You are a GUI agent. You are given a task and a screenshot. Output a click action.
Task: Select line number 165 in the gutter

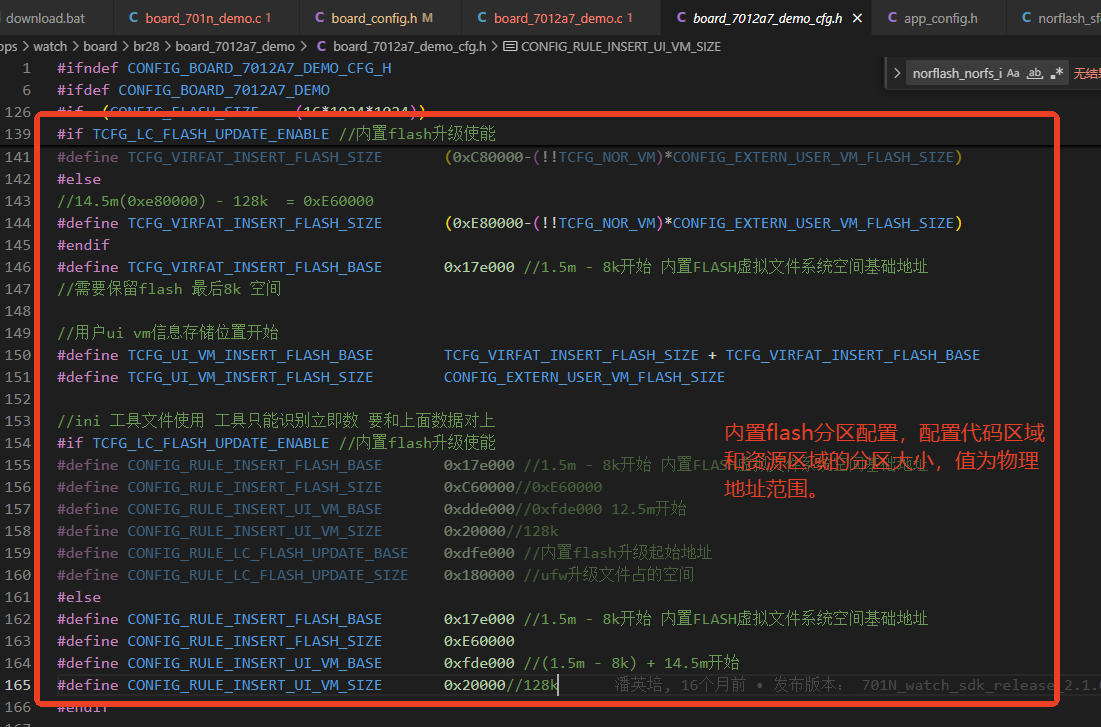(18, 685)
